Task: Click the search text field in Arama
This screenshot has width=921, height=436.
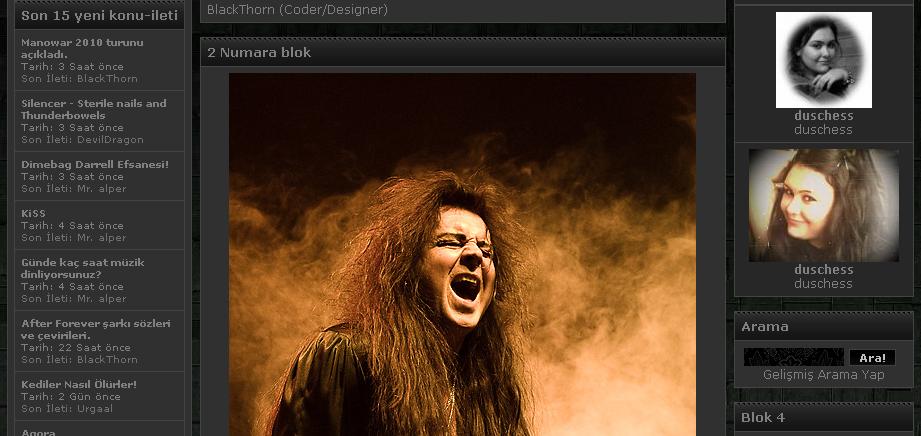Action: tap(793, 357)
